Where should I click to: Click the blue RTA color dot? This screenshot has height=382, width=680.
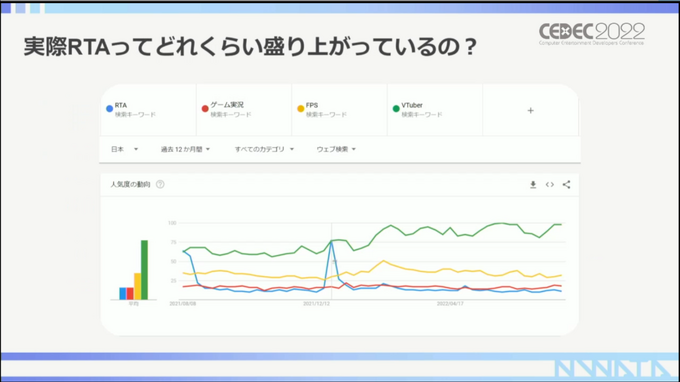(110, 108)
